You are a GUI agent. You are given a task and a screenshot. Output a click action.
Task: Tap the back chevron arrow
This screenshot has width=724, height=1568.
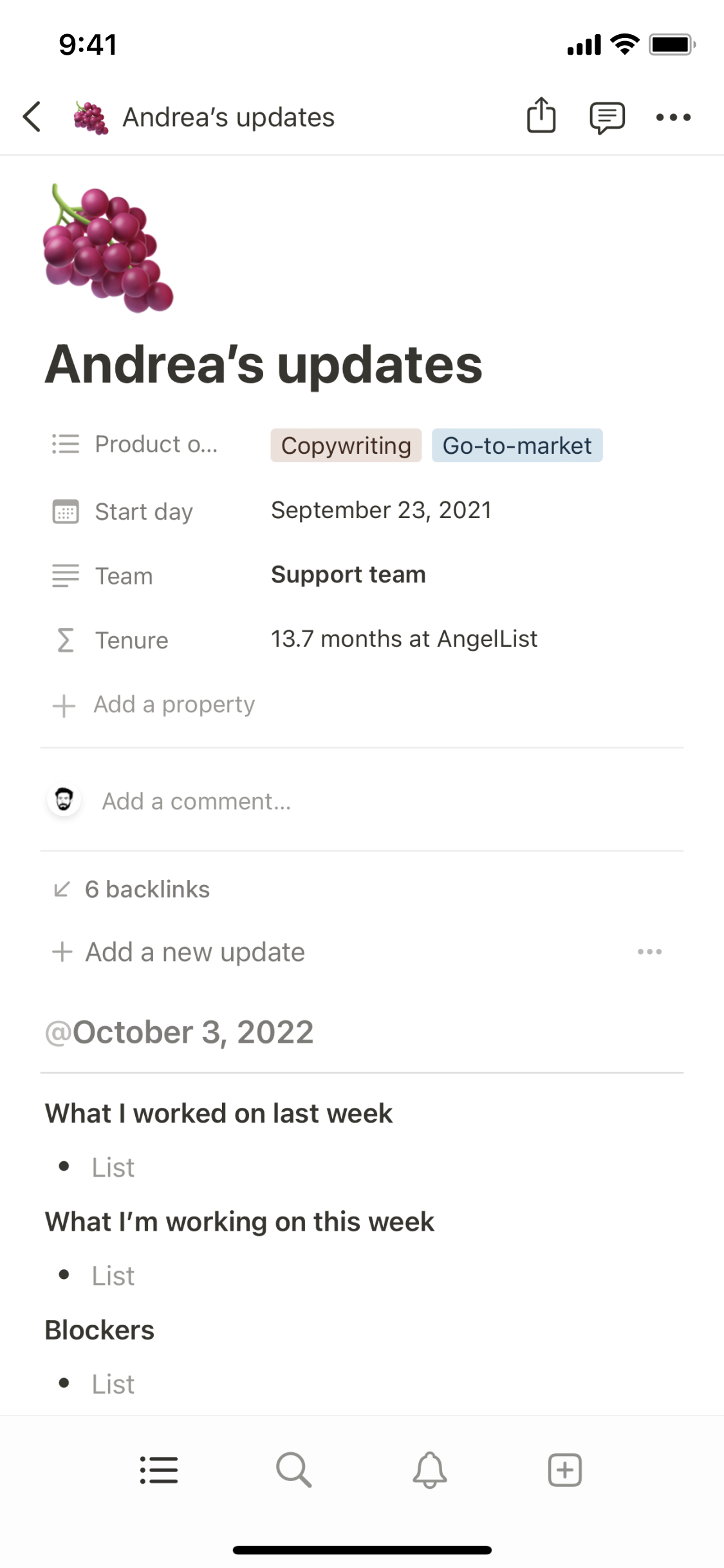coord(32,117)
